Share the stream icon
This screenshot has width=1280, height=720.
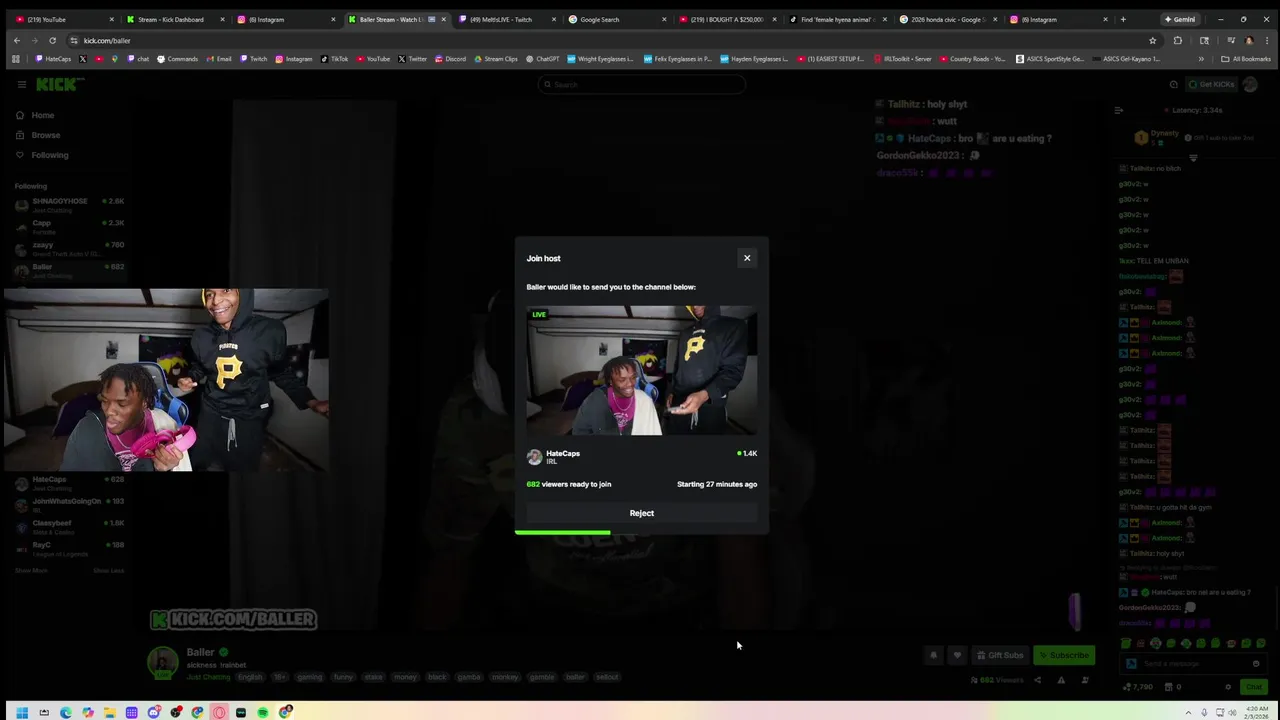point(1037,680)
